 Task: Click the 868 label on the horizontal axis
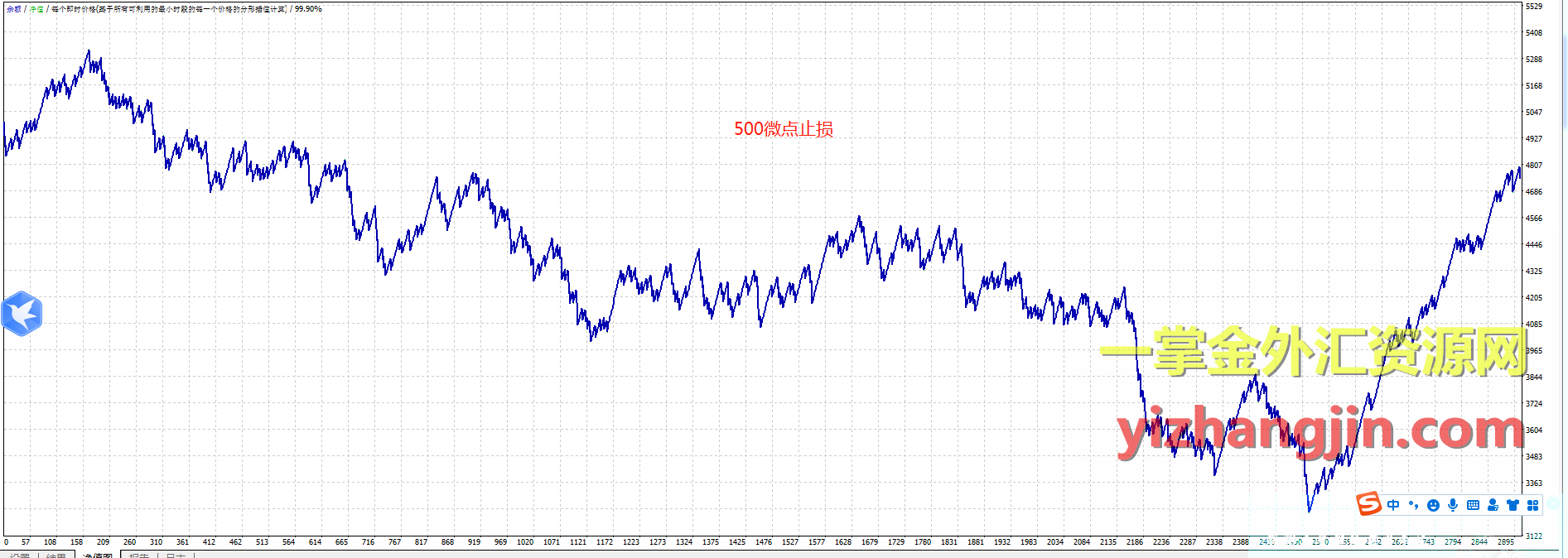point(447,542)
